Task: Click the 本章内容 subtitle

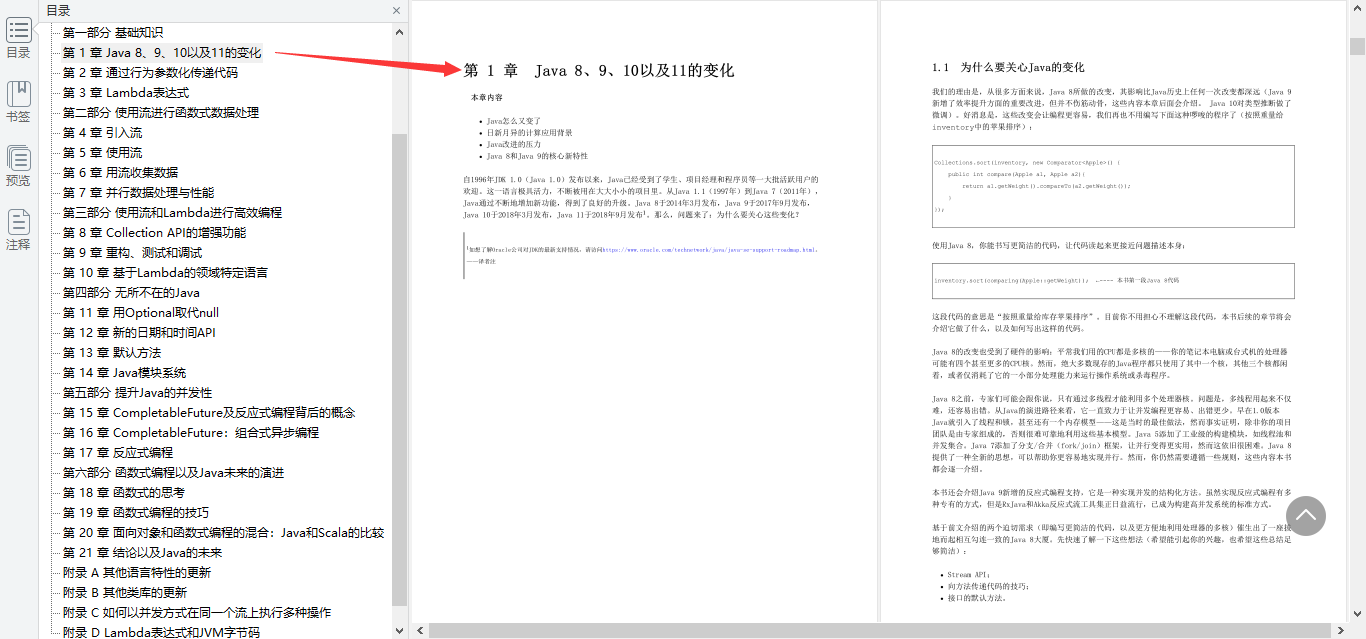Action: (x=487, y=98)
